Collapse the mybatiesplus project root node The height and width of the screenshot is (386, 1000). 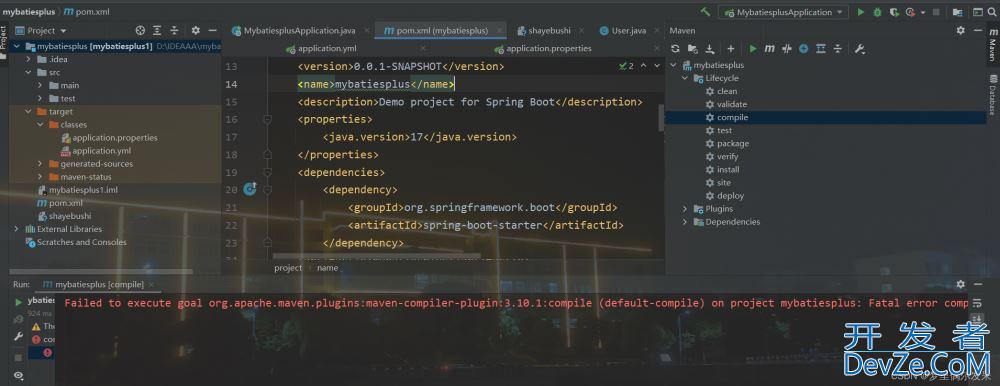click(x=18, y=47)
